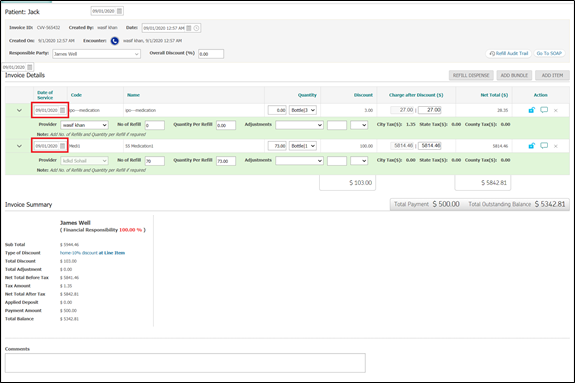Click Quantity Per Refill field showing 73.00
Screen dimensions: 575x383
coord(226,161)
